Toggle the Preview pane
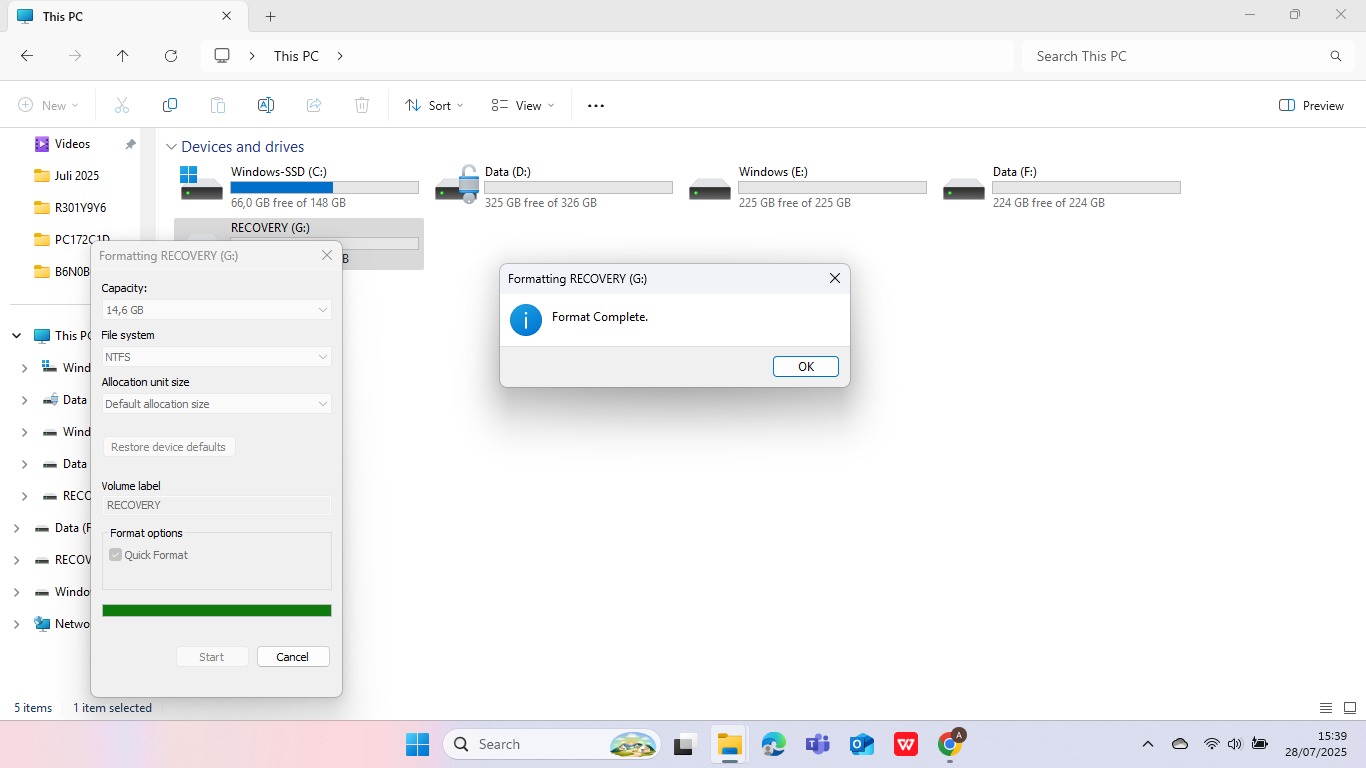This screenshot has height=768, width=1366. tap(1311, 105)
